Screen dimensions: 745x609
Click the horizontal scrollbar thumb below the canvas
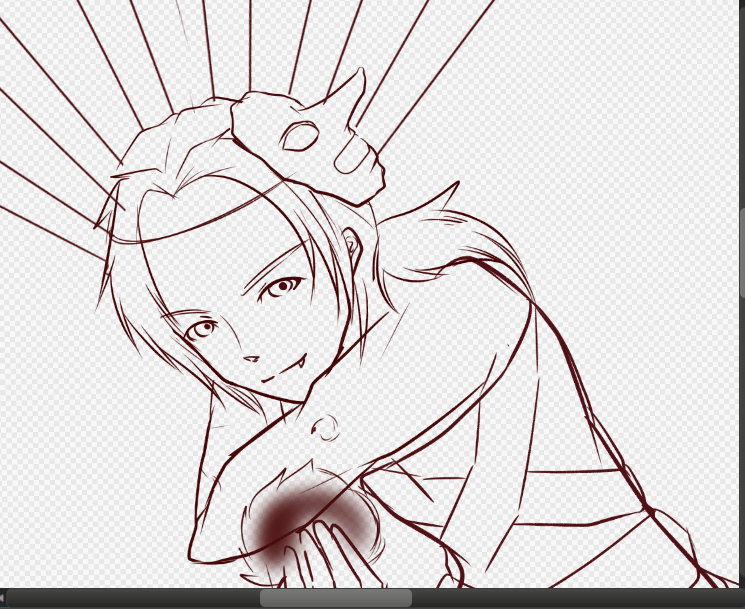point(336,598)
